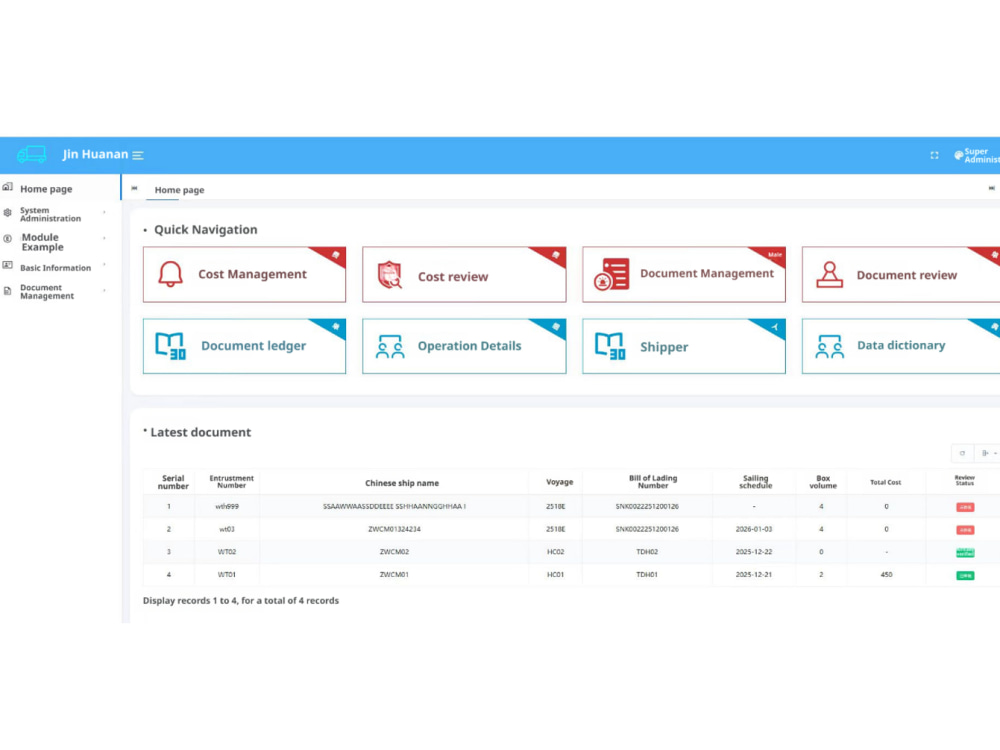1000x750 pixels.
Task: Open the Shipper quick card
Action: (x=684, y=346)
